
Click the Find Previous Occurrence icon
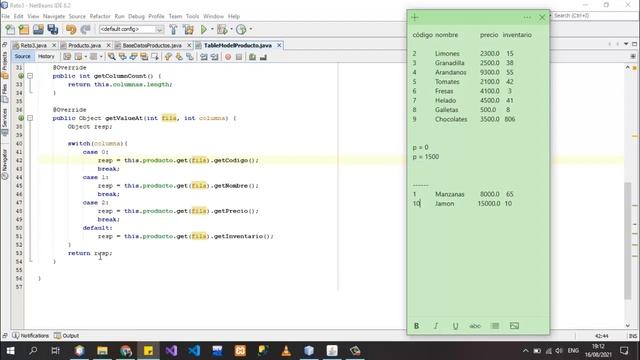[122, 57]
